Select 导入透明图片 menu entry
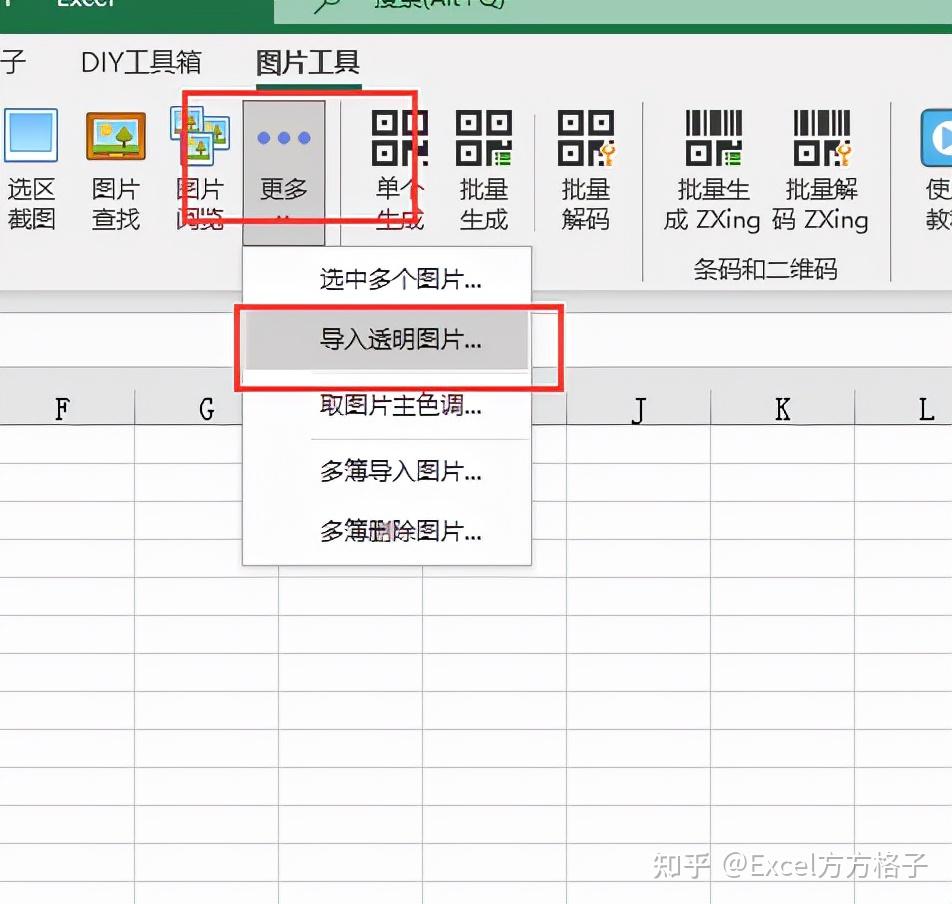 398,340
